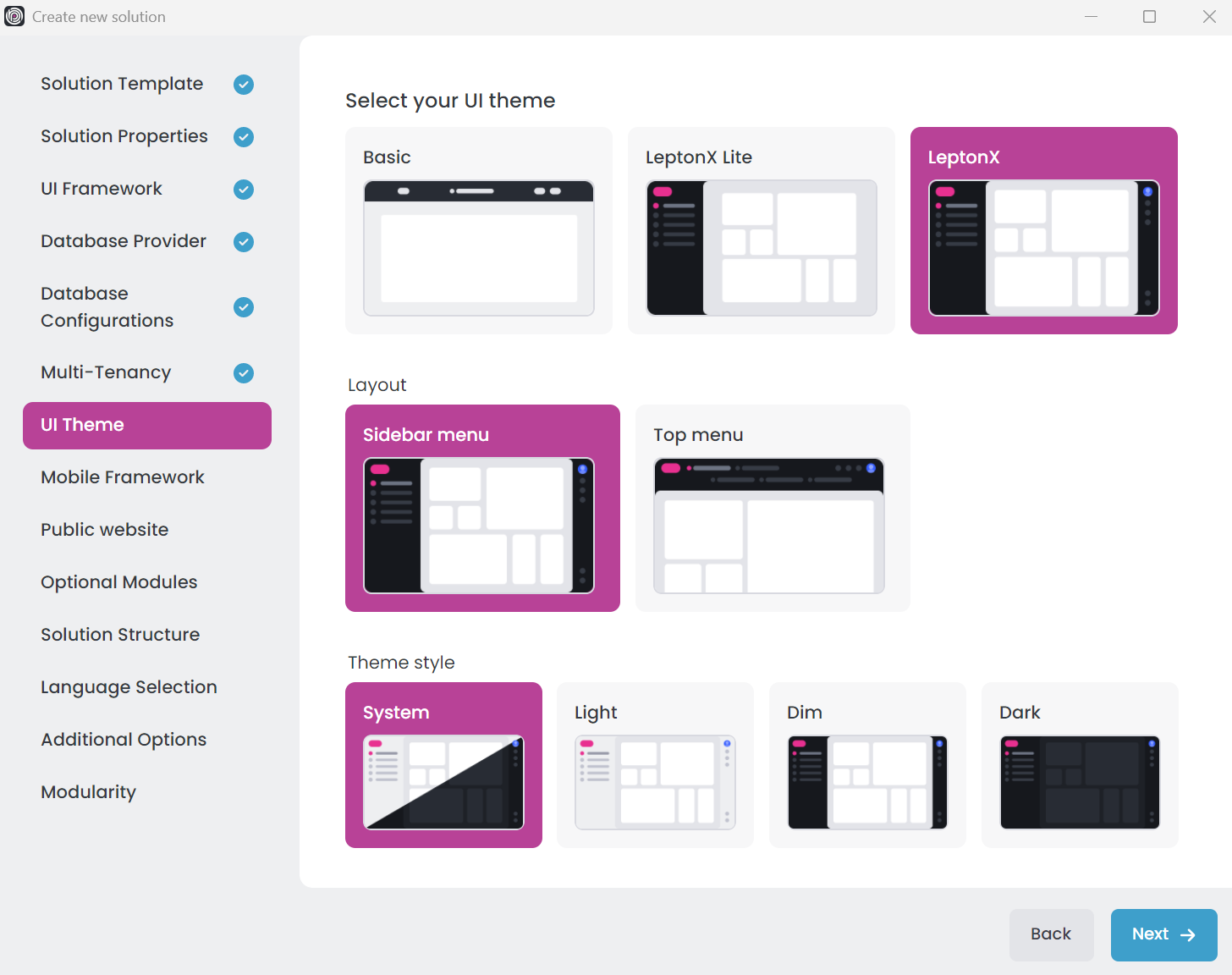This screenshot has height=975, width=1232.
Task: Open the Language Selection step
Action: pyautogui.click(x=147, y=687)
